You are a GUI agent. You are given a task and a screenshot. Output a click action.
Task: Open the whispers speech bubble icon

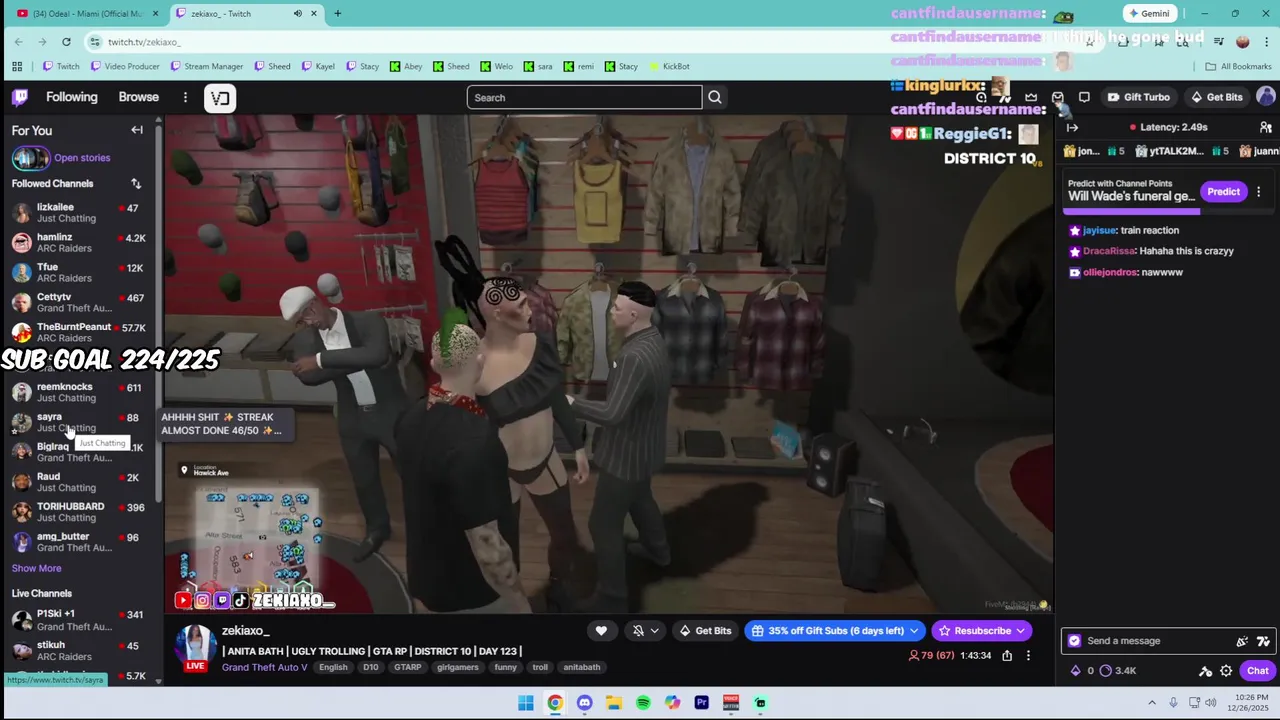(x=1084, y=97)
